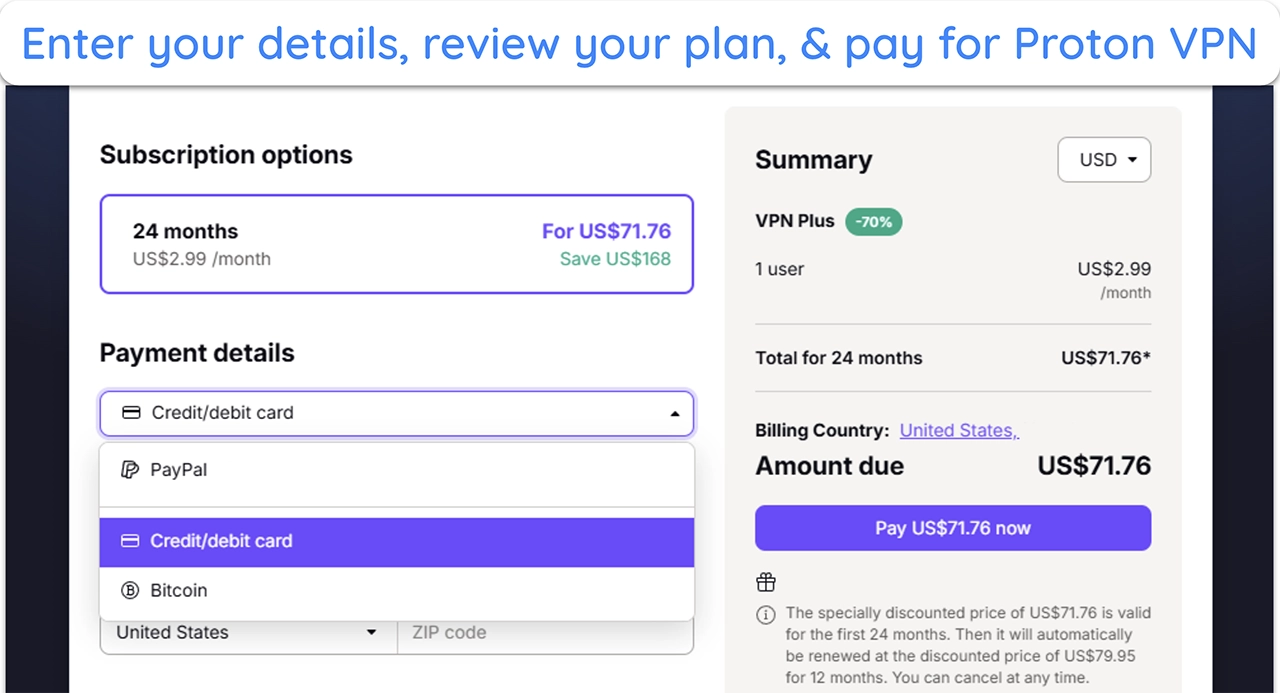Click the info icon beside discount notice
The image size is (1280, 693).
pos(766,614)
